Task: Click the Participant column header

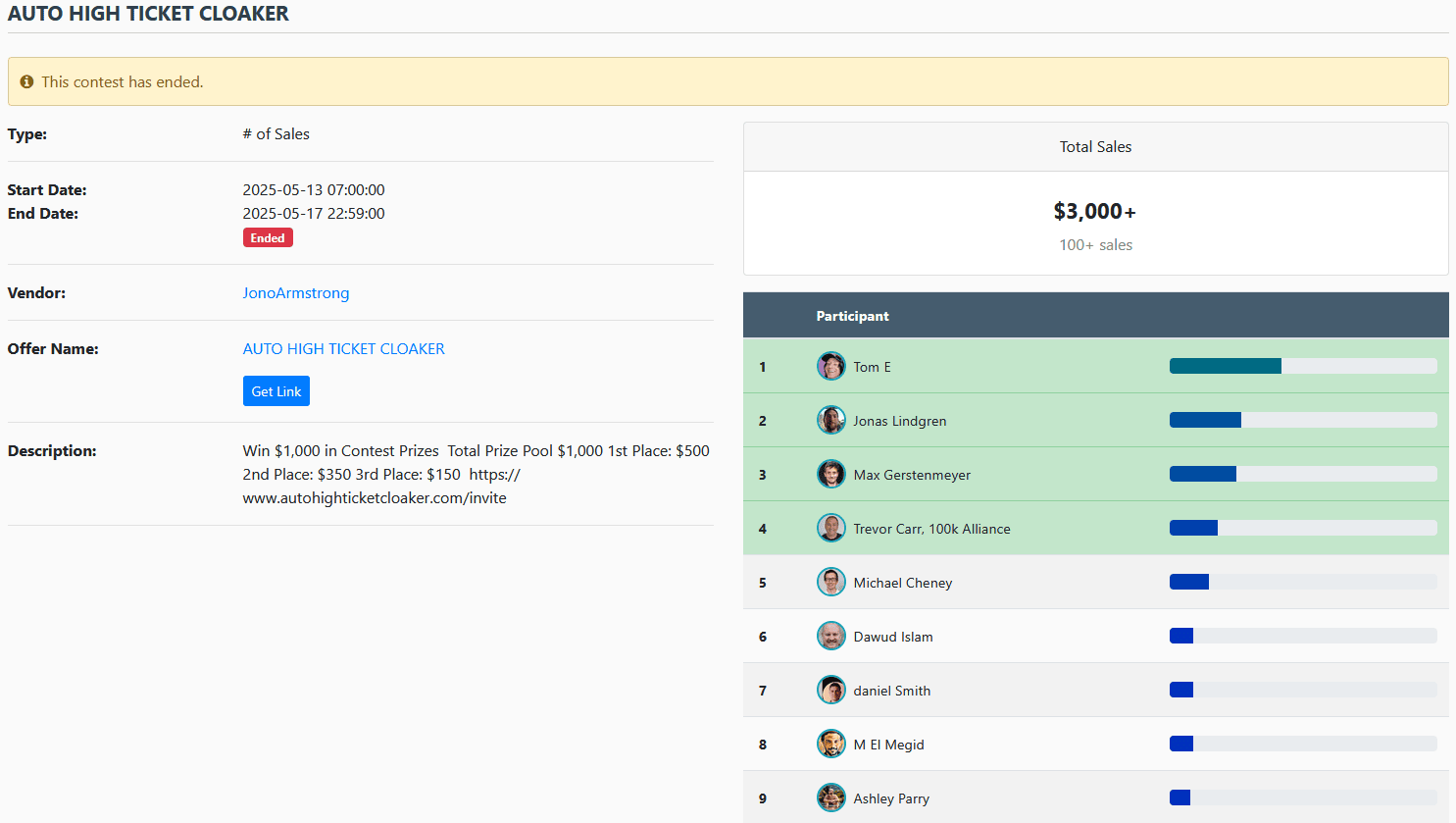Action: pyautogui.click(x=852, y=316)
